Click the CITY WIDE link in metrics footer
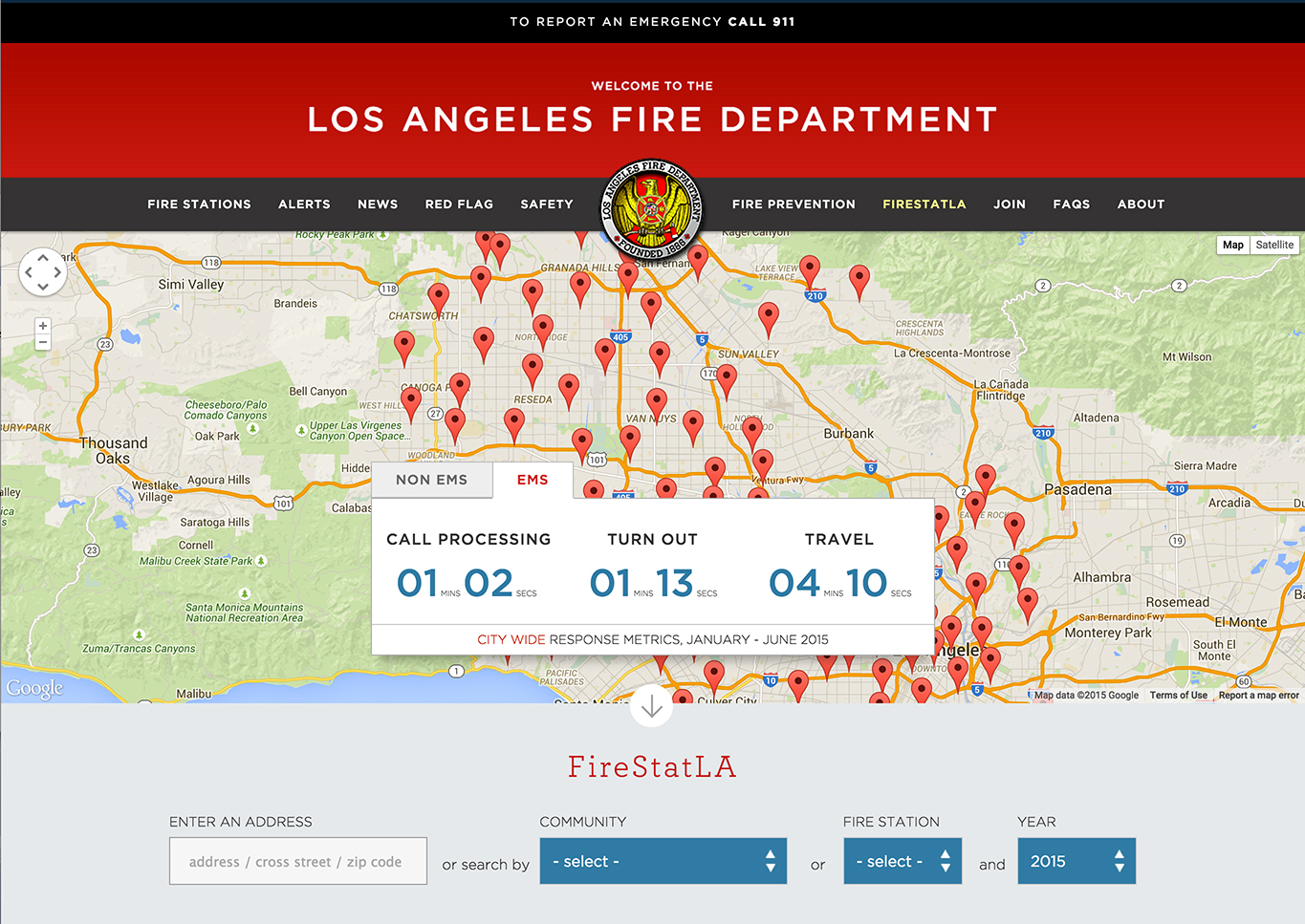 tap(511, 639)
